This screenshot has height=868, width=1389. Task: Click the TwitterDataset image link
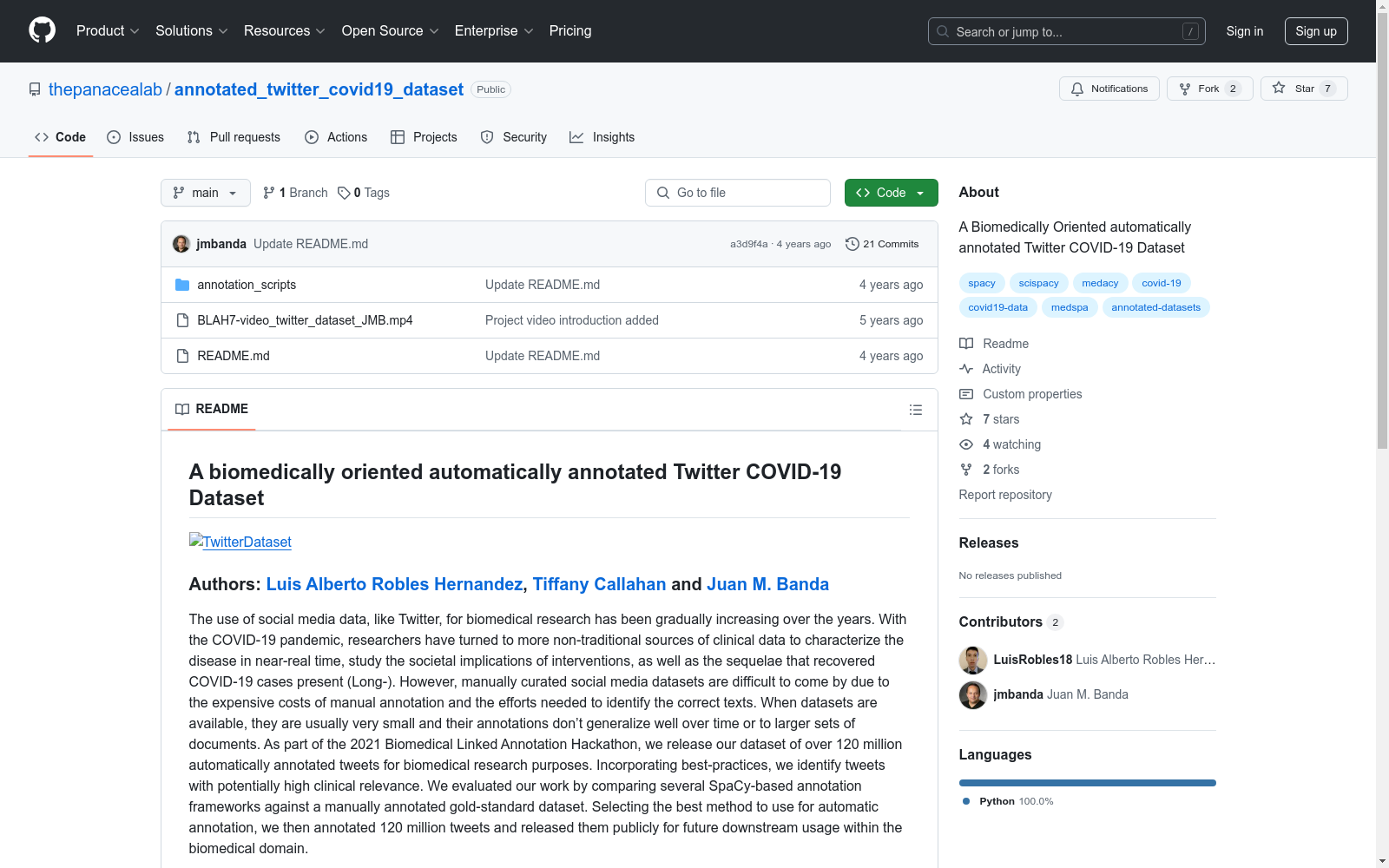point(240,542)
